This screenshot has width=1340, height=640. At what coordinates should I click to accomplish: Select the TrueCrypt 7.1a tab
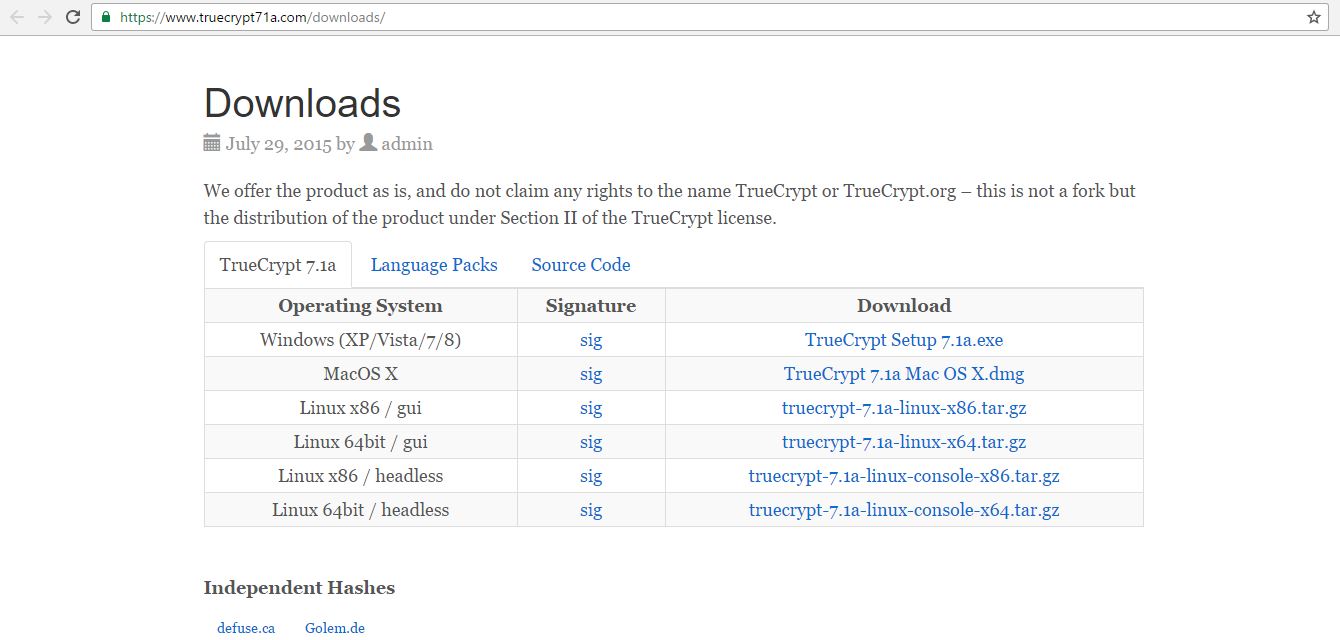[278, 265]
